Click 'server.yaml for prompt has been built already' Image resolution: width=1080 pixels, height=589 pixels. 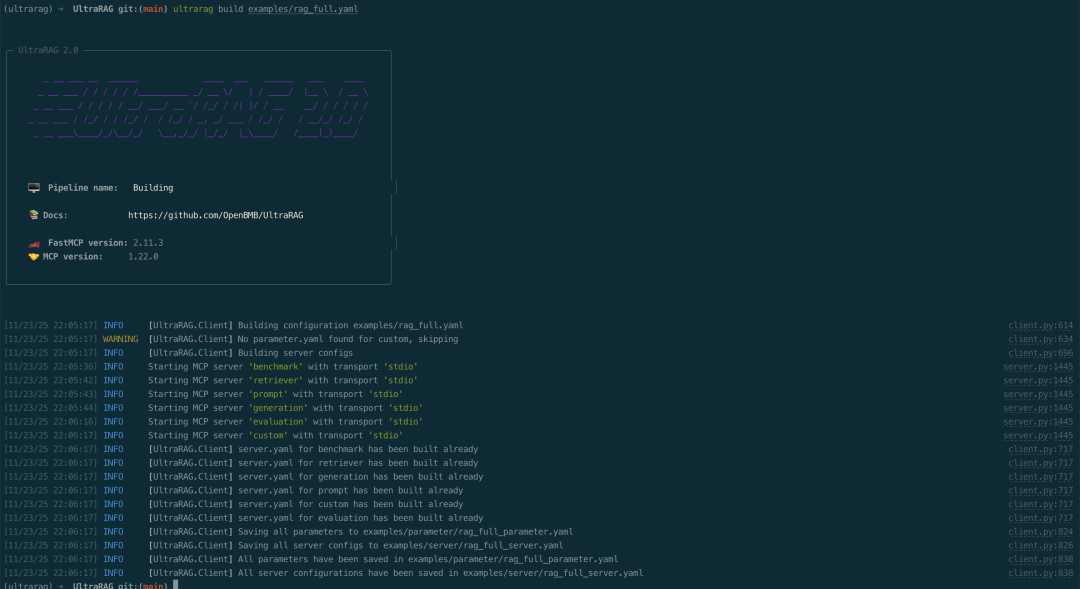click(x=351, y=490)
